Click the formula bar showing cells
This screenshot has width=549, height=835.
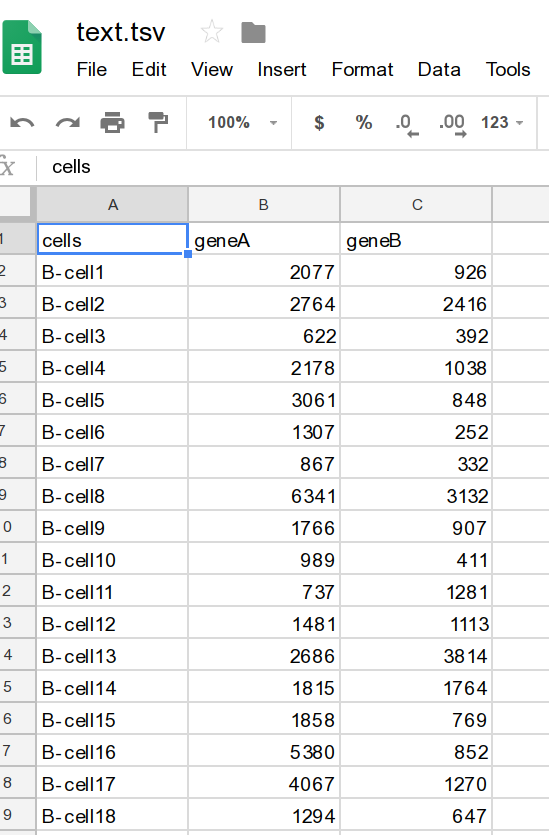[x=293, y=167]
